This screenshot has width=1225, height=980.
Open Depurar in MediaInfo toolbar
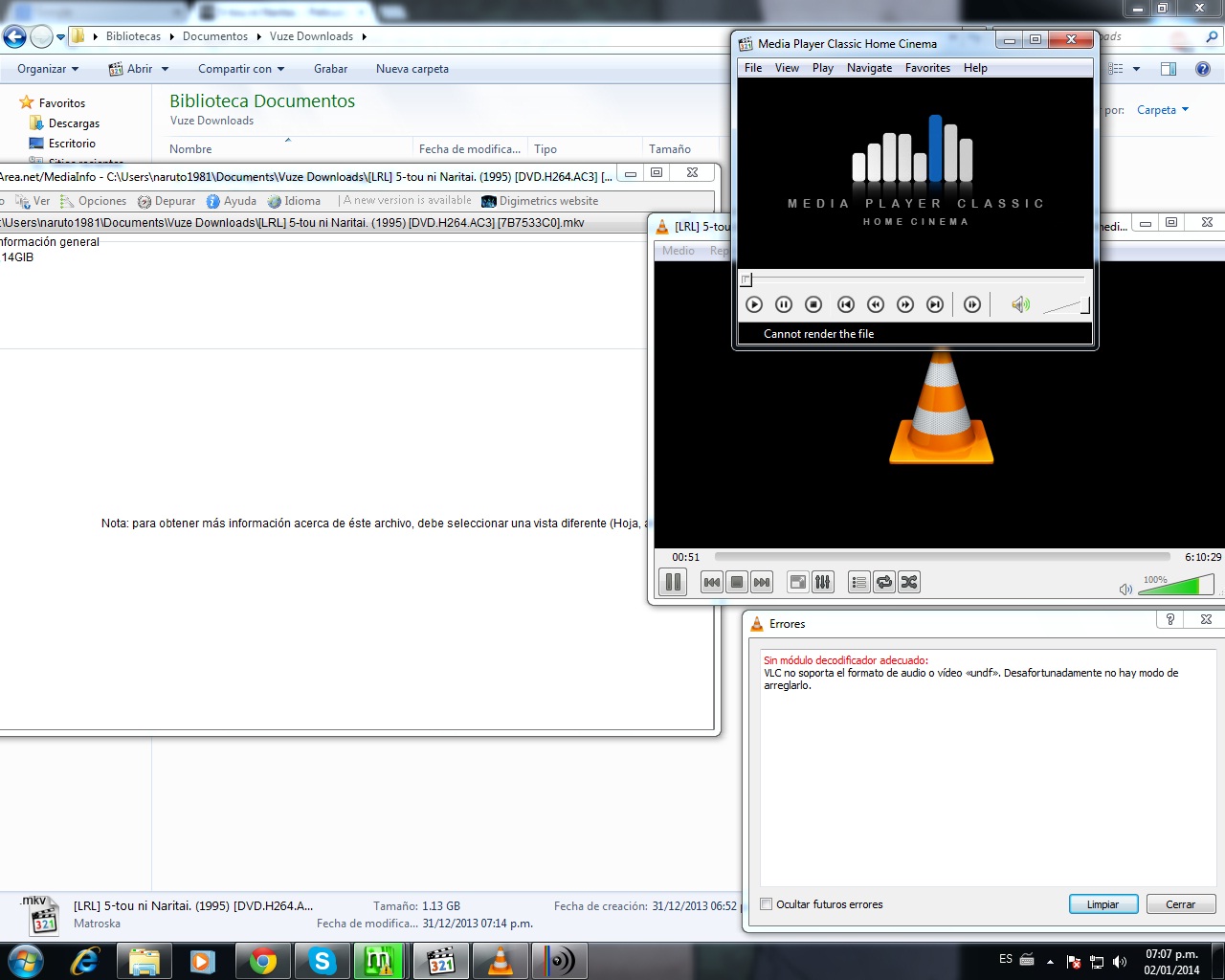click(x=167, y=201)
